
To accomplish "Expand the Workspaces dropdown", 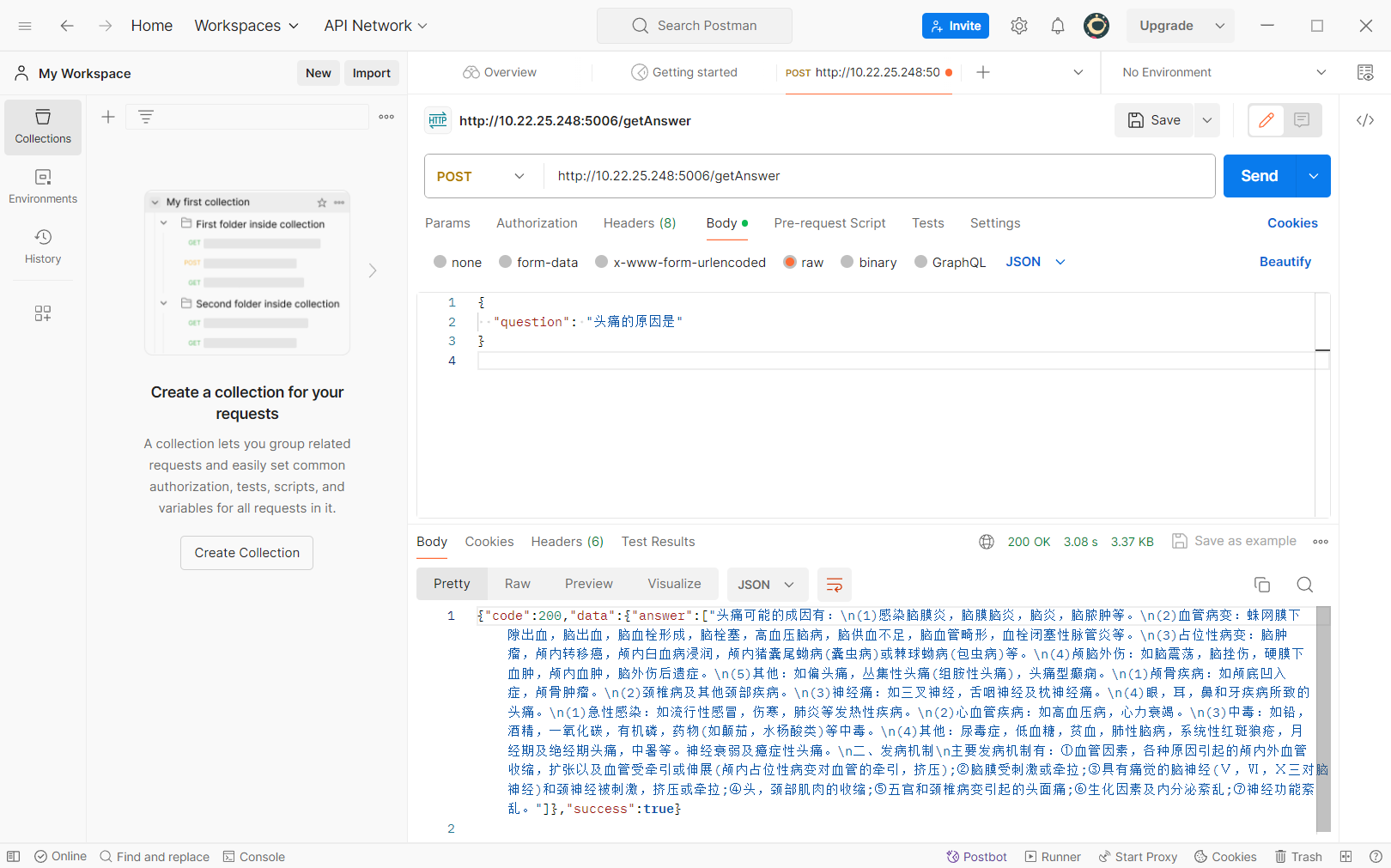I will tap(246, 26).
